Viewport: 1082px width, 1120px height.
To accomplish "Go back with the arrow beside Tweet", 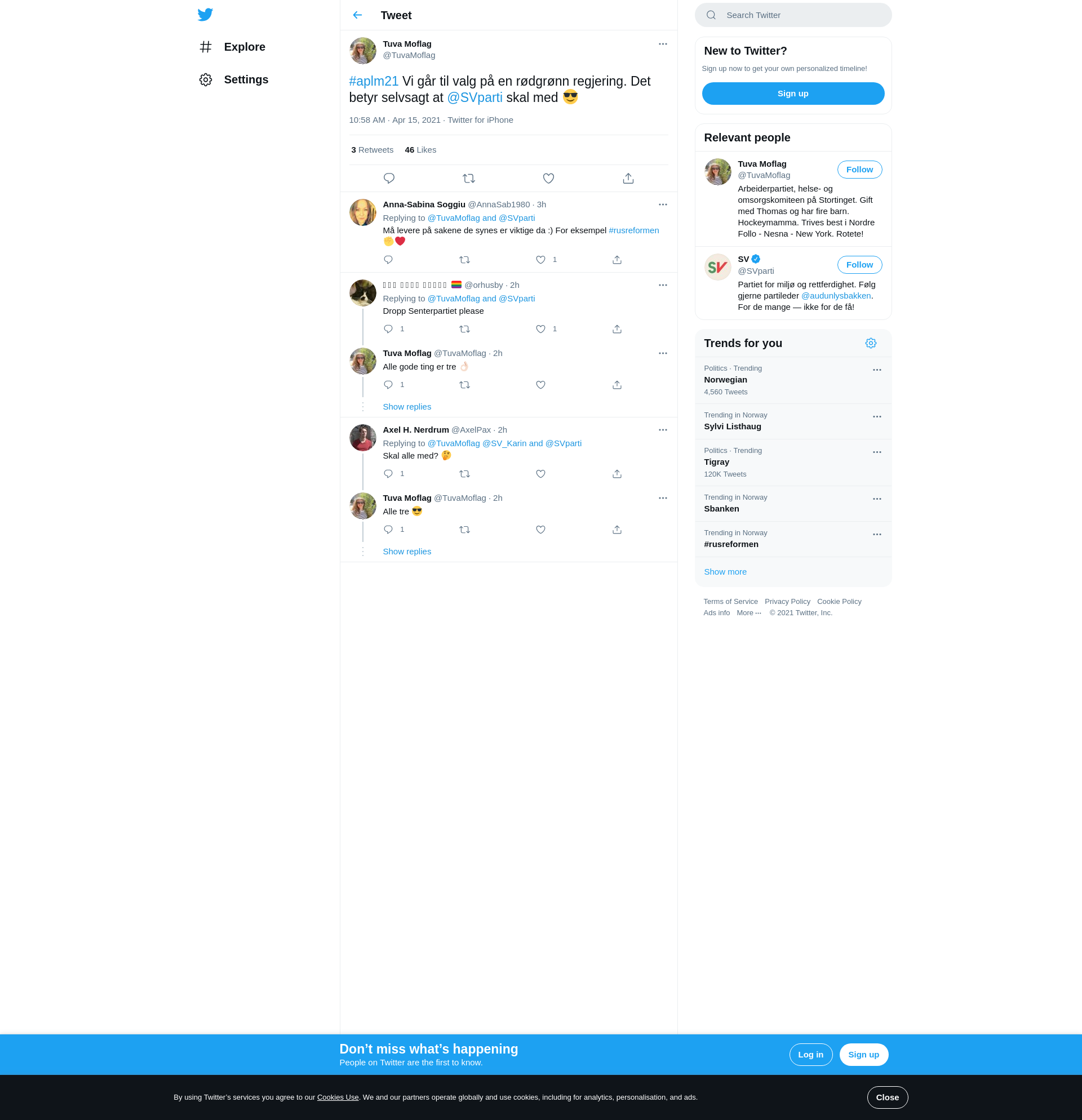I will point(357,15).
